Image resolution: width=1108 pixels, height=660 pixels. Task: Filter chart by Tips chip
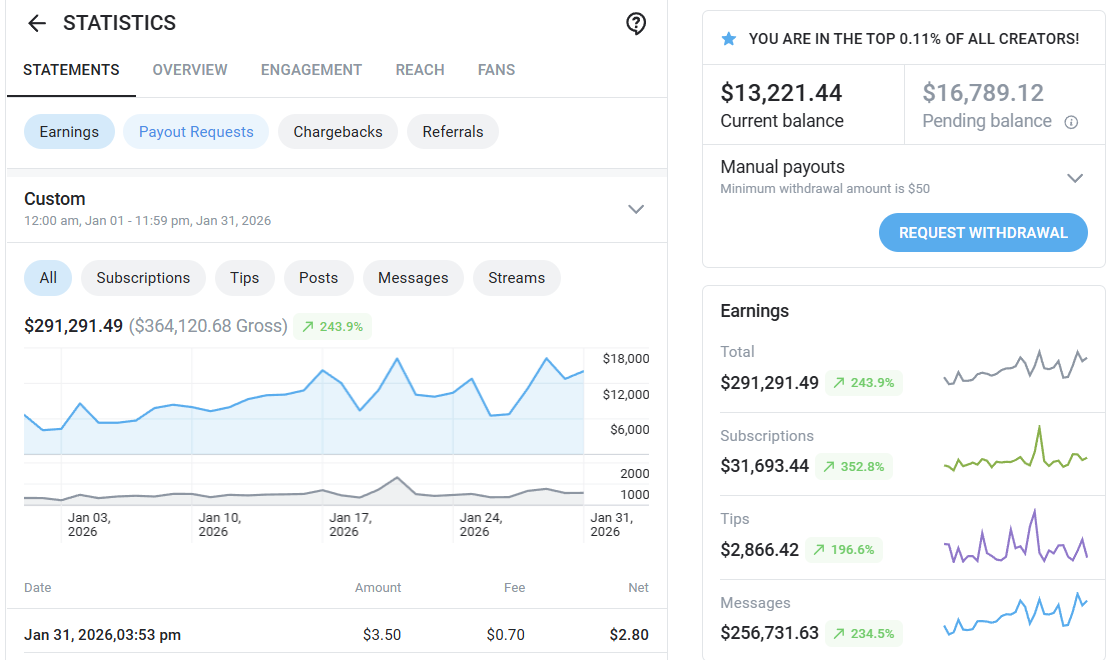coord(244,278)
